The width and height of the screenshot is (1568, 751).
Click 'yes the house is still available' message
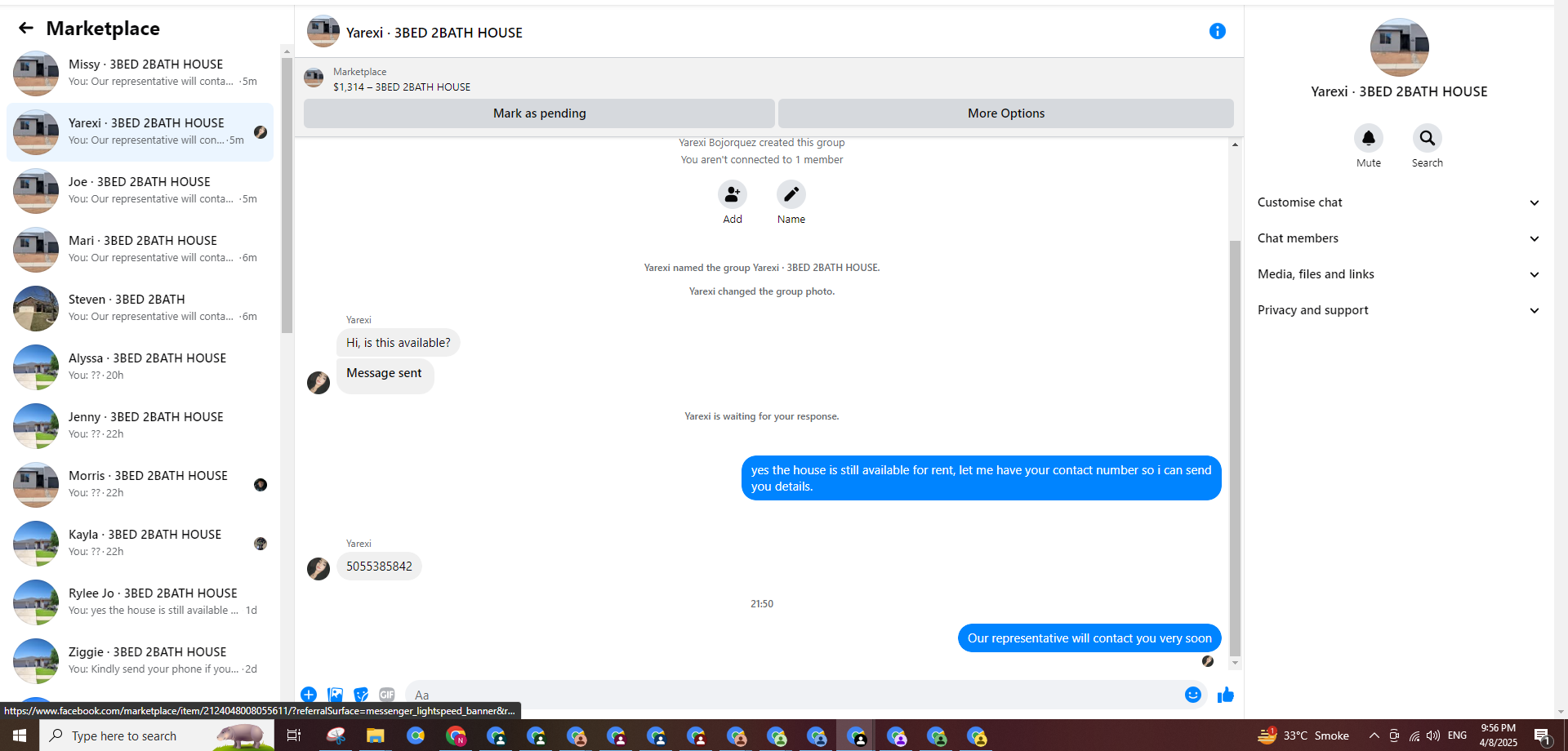pos(981,478)
